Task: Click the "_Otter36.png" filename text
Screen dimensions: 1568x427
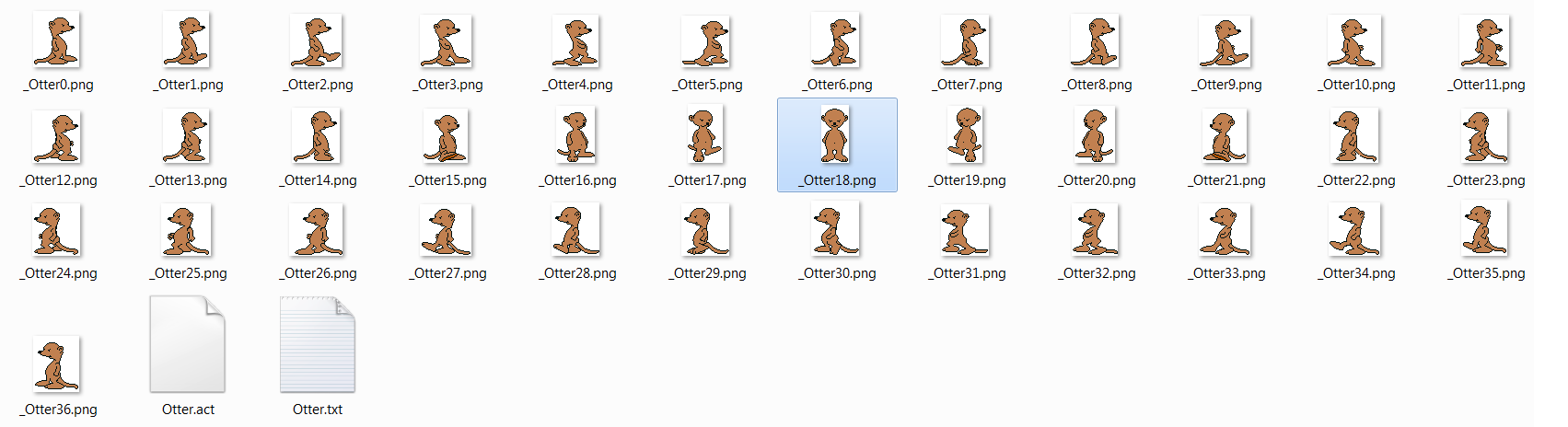Action: 58,410
